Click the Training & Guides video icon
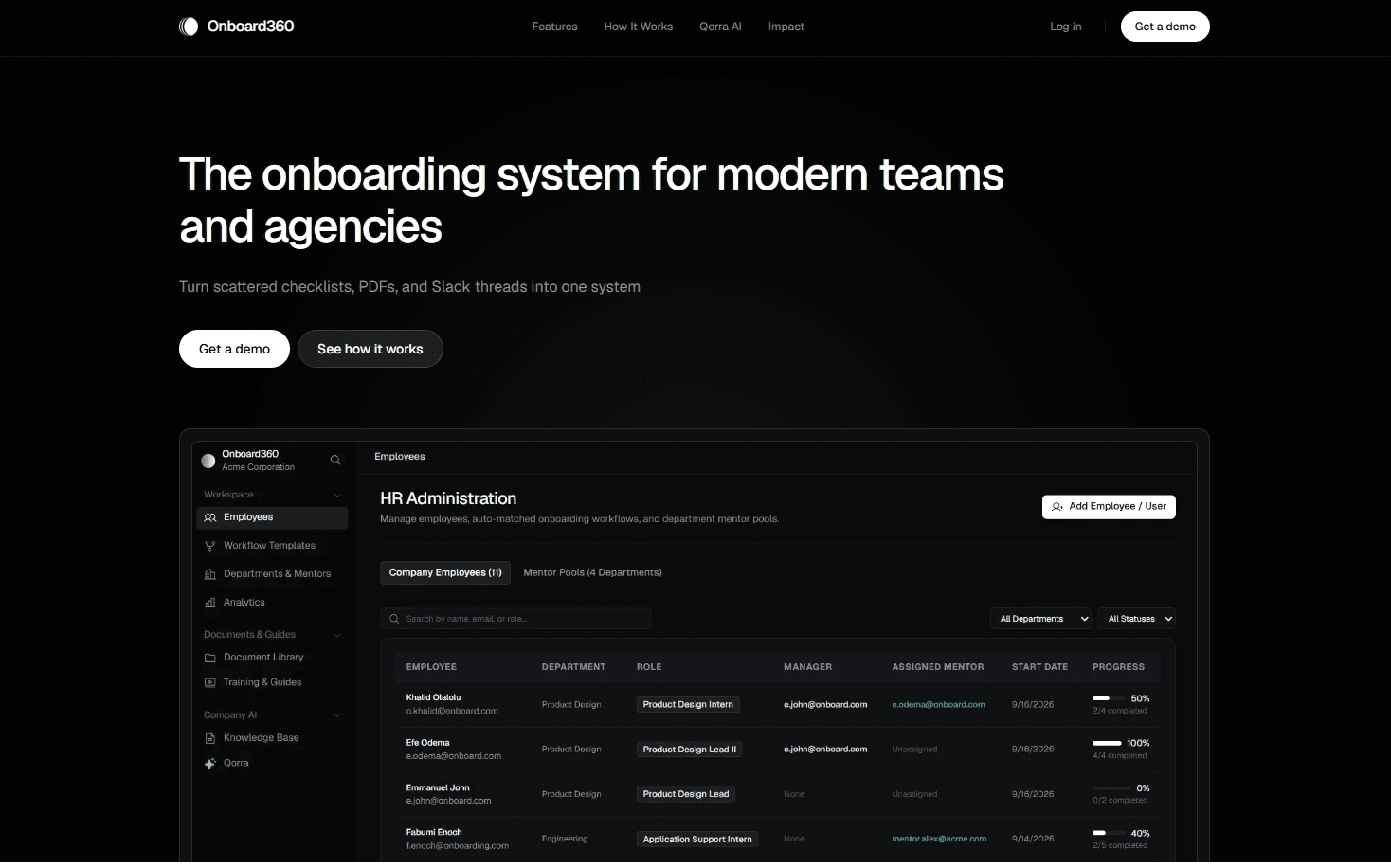 (x=210, y=682)
